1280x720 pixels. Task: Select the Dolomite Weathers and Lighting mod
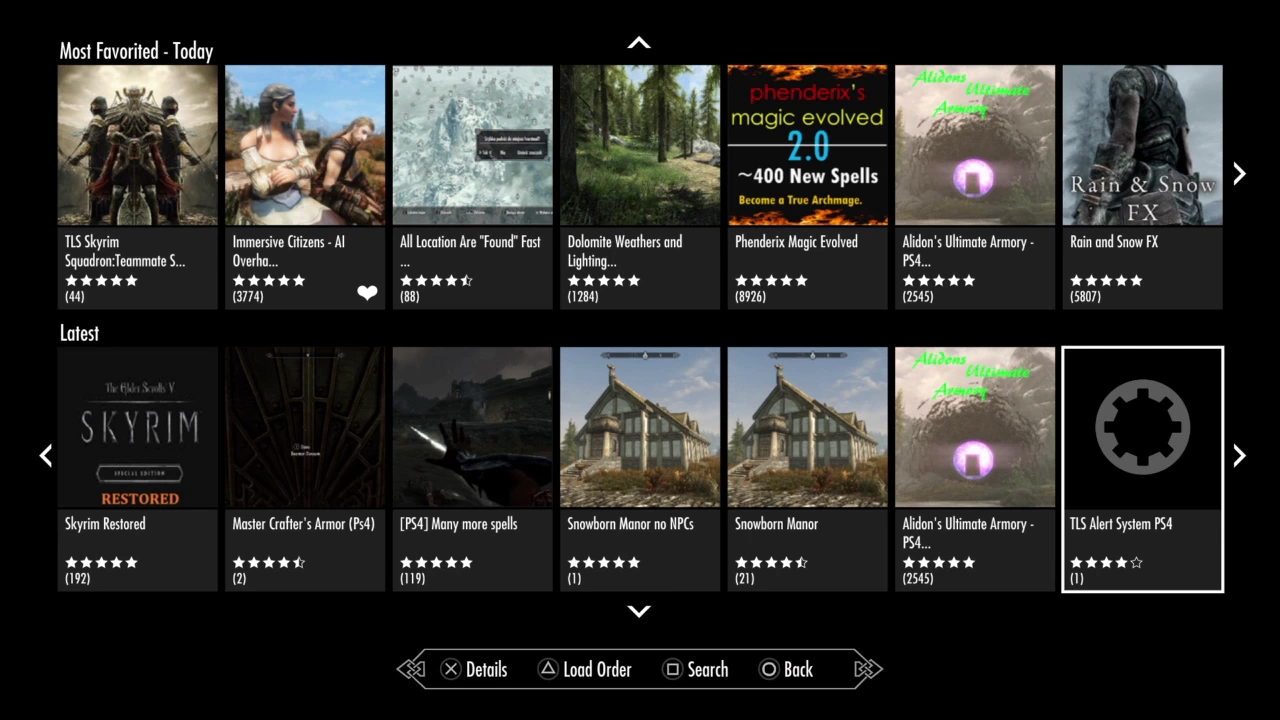pyautogui.click(x=640, y=187)
